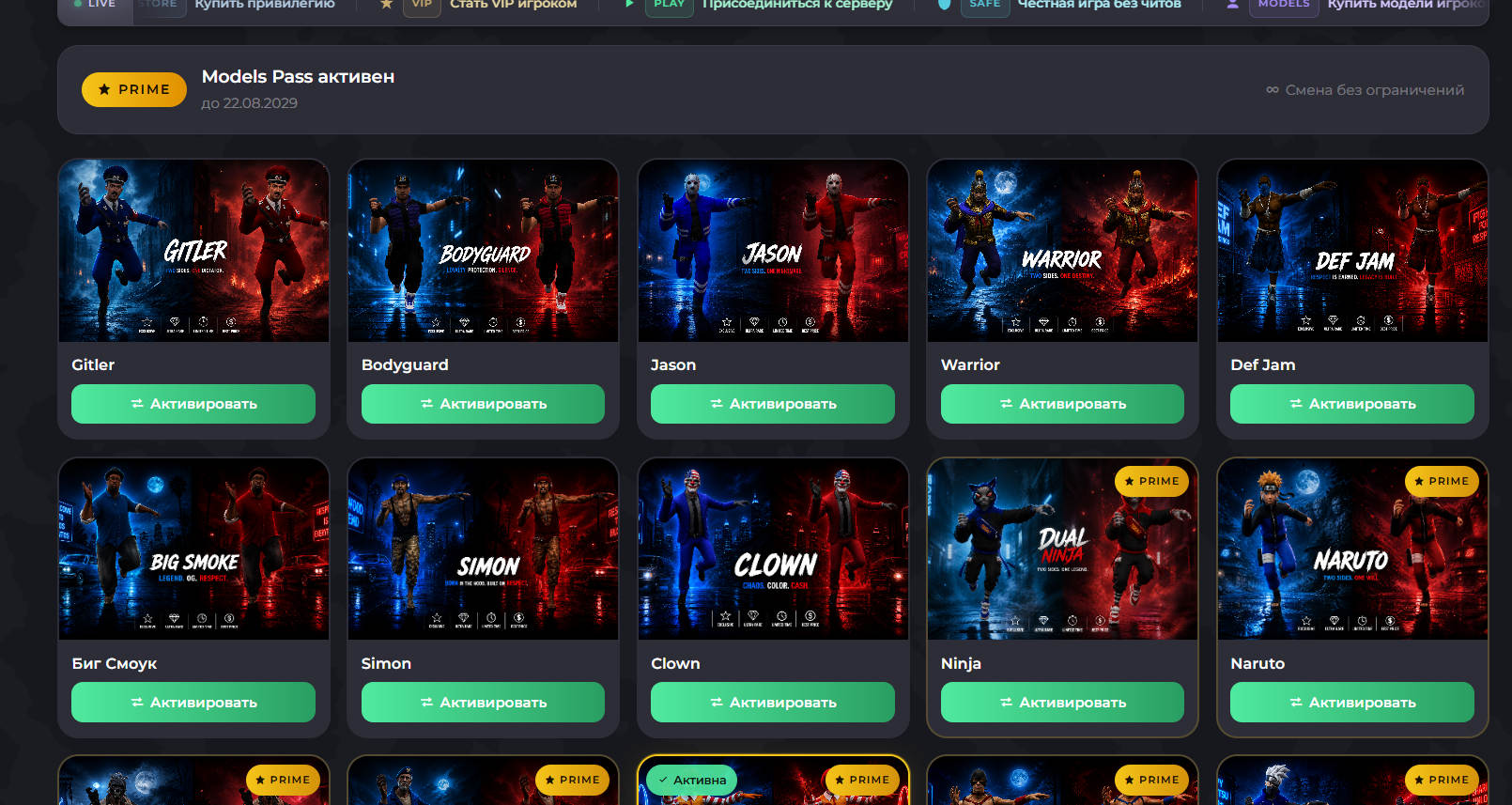This screenshot has height=805, width=1512.
Task: Click the PRIME badge on Ninja card
Action: 1151,481
